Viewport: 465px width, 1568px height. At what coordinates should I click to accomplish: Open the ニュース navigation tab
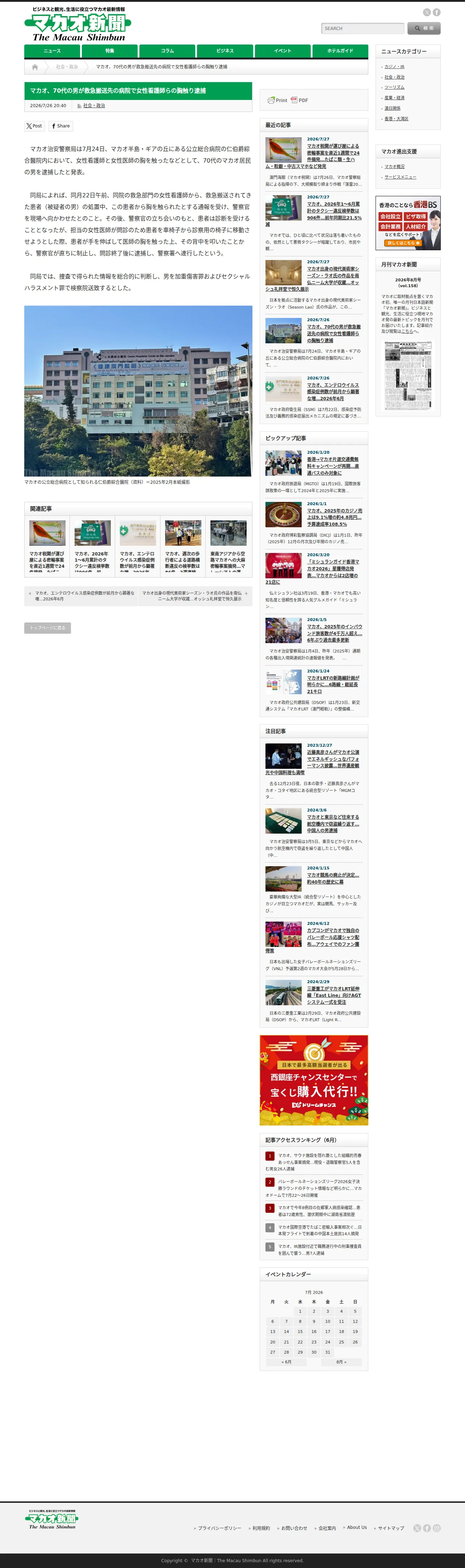(52, 51)
